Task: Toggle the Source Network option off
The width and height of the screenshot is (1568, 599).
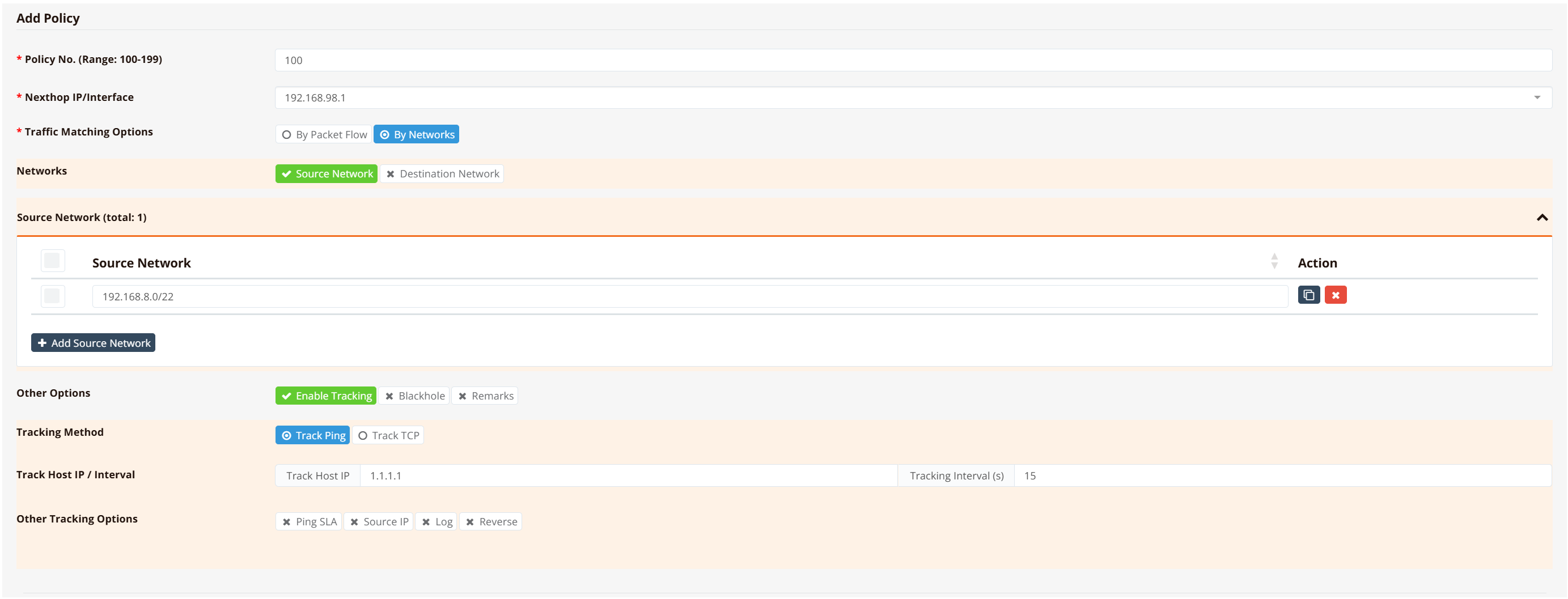Action: [x=327, y=174]
